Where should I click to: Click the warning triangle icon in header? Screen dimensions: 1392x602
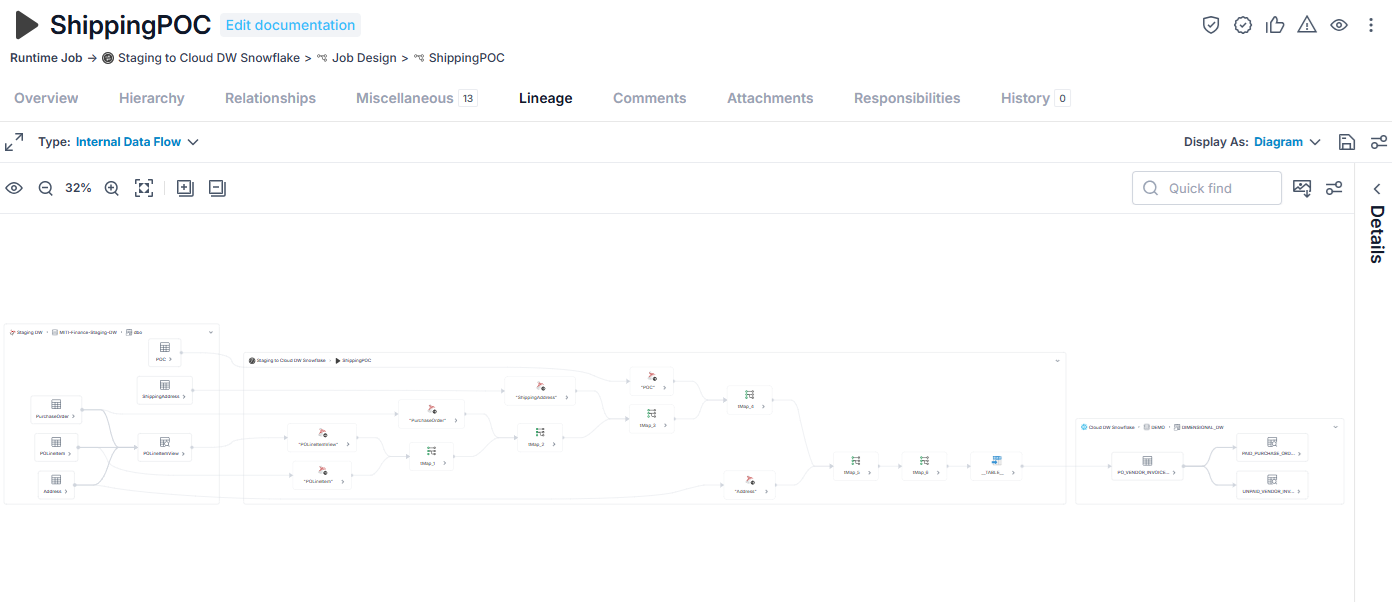pos(1307,25)
